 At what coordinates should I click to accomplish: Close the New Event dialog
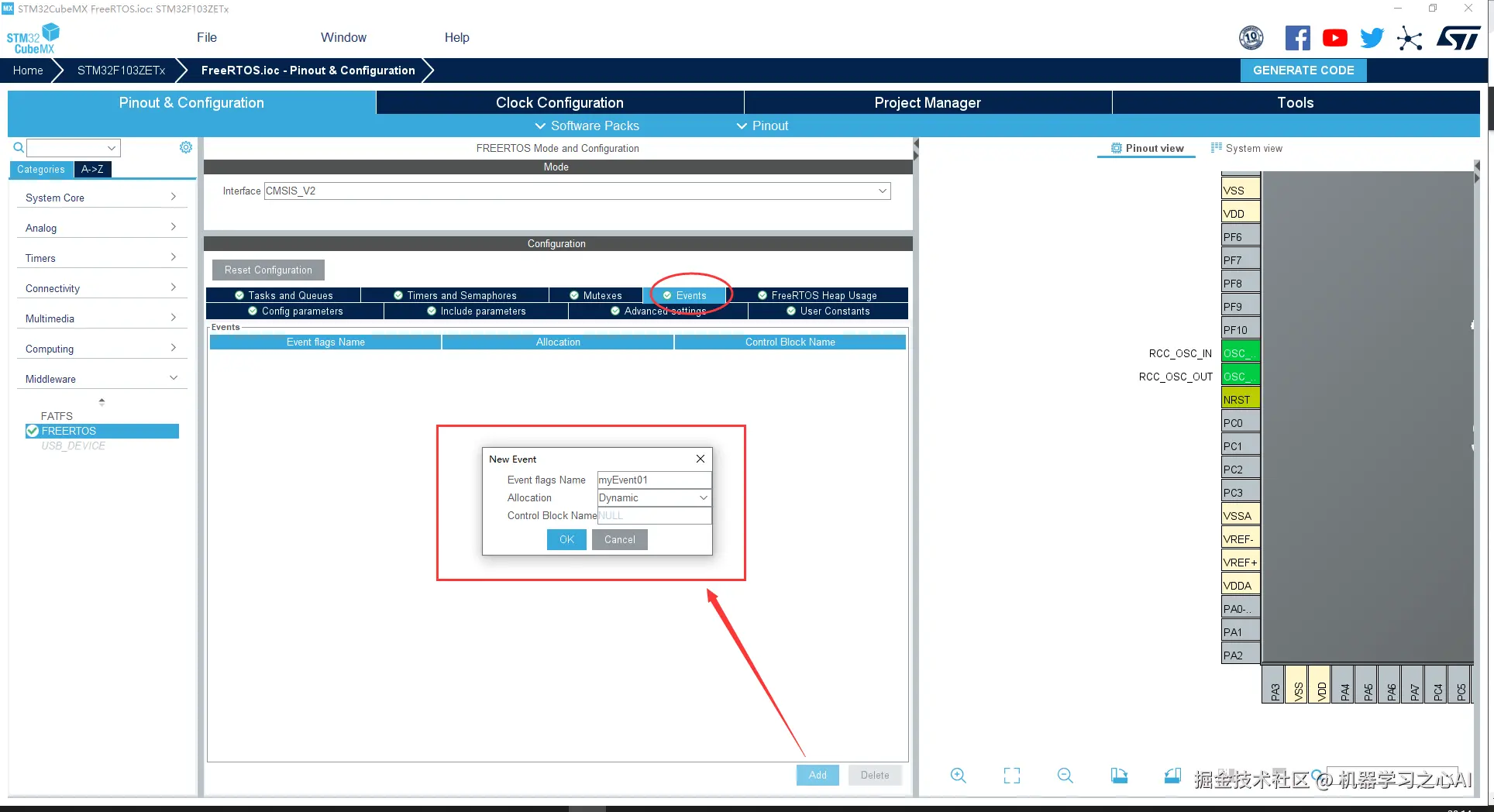click(701, 459)
